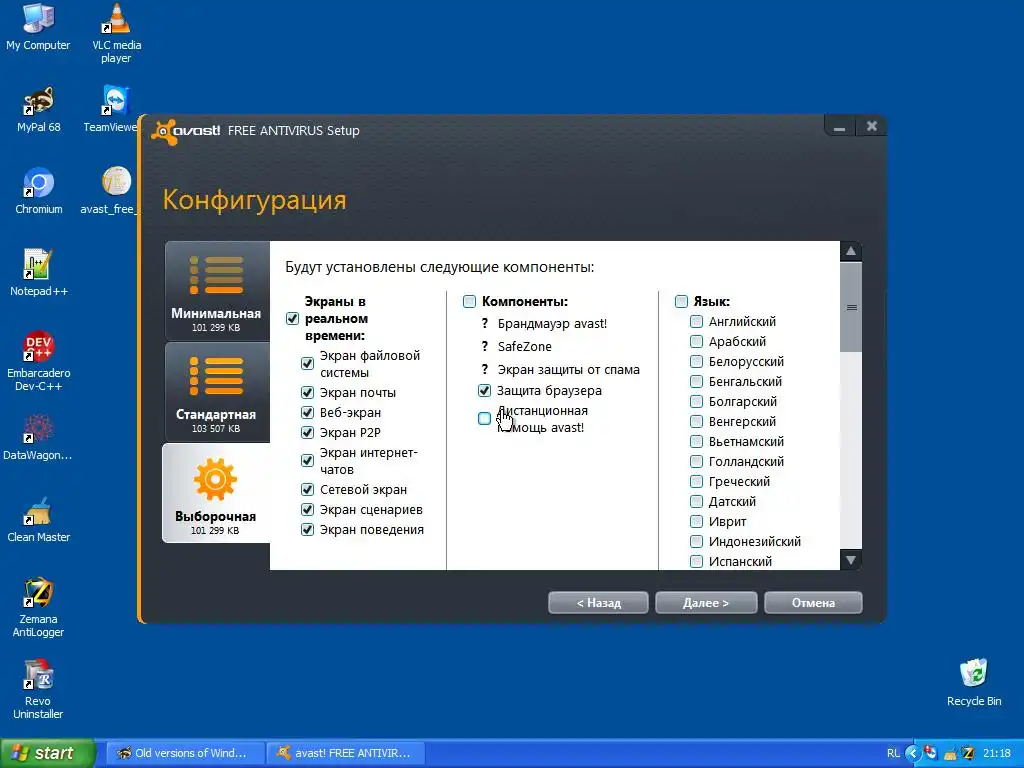Click question mark beside SafeZone
This screenshot has width=1024, height=768.
485,346
